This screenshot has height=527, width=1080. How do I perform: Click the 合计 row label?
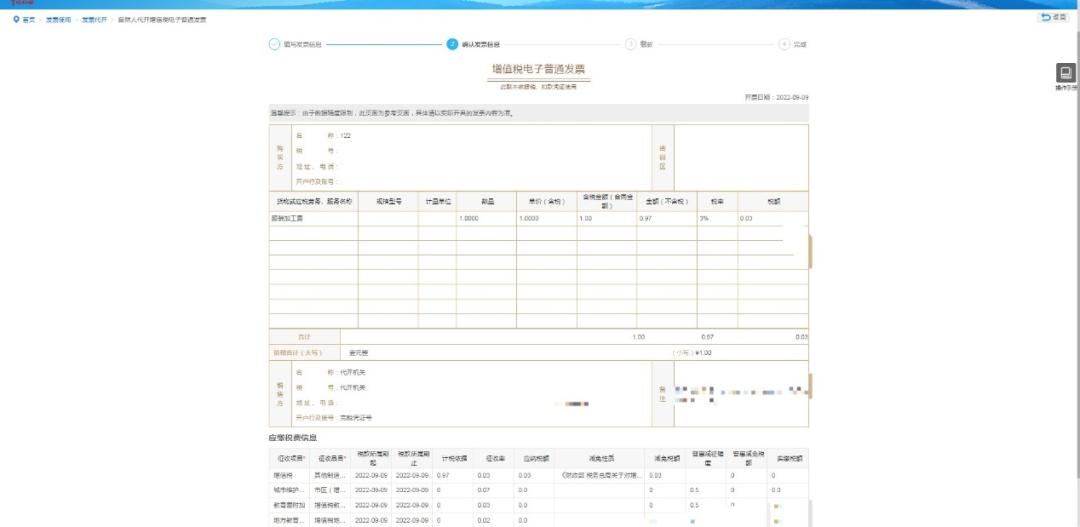tap(304, 337)
